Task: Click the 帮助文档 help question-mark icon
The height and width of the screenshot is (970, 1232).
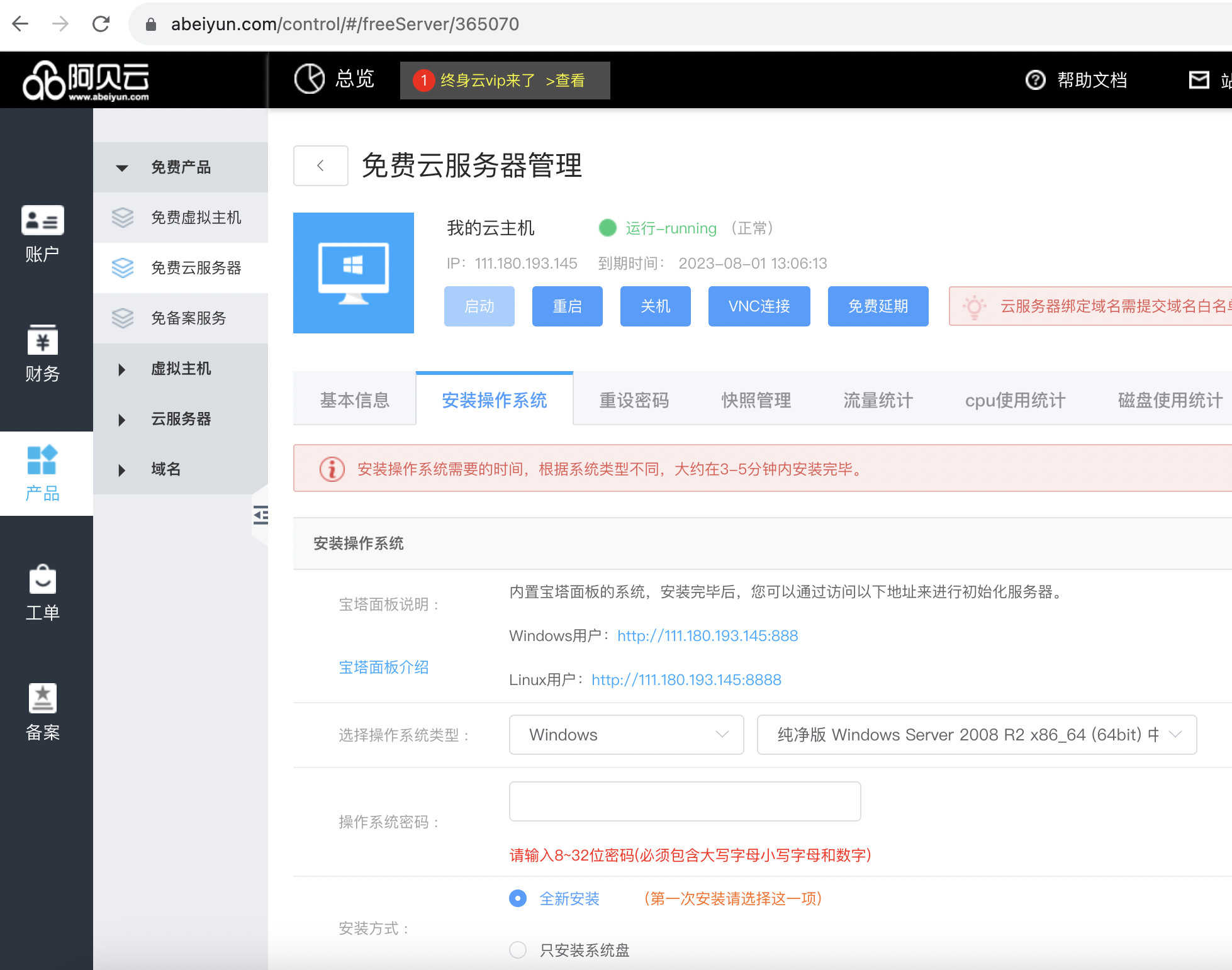Action: (x=1035, y=80)
